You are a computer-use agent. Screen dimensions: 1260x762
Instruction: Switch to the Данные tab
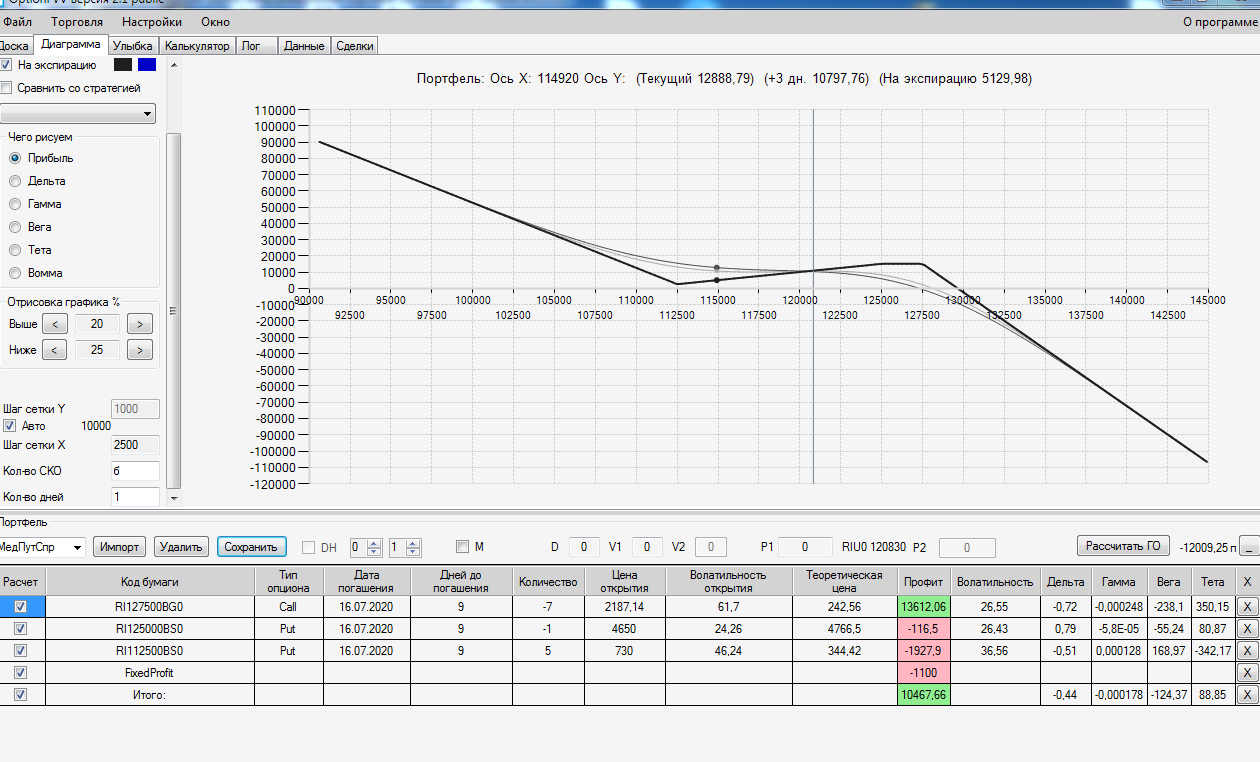click(304, 46)
